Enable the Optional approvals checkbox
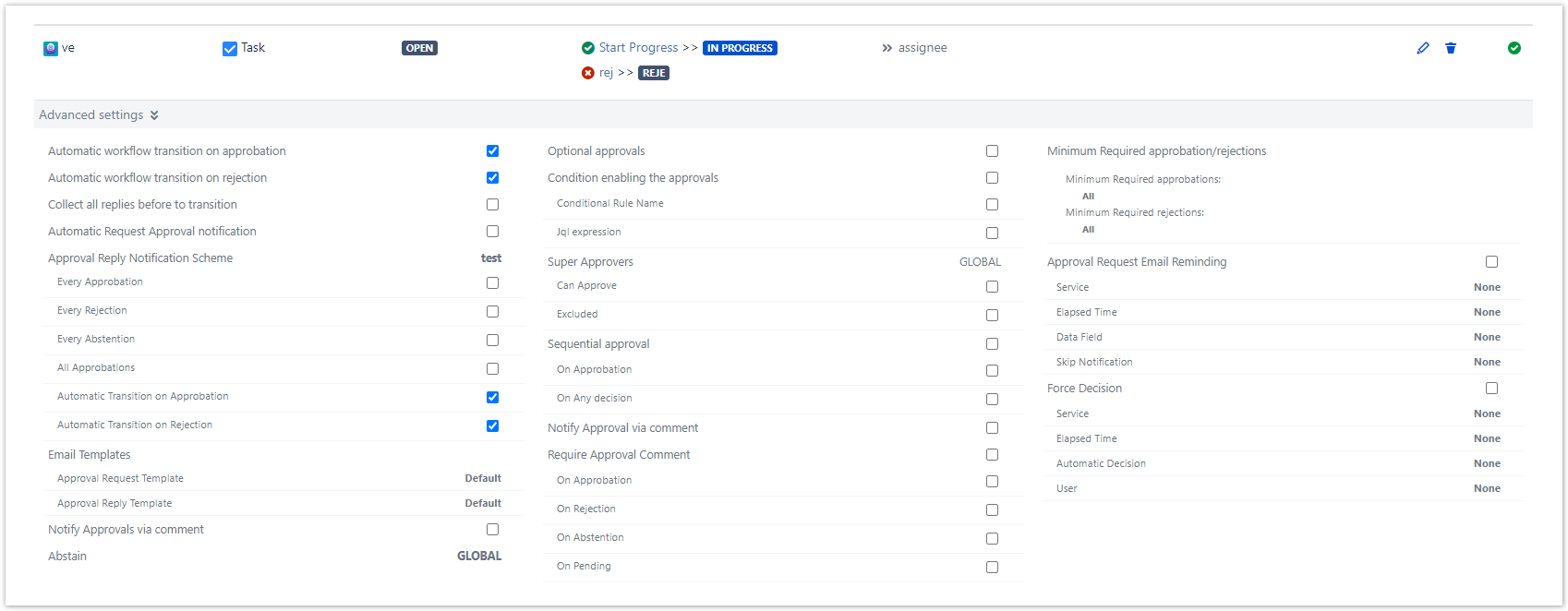Image resolution: width=1568 pixels, height=611 pixels. coord(992,150)
